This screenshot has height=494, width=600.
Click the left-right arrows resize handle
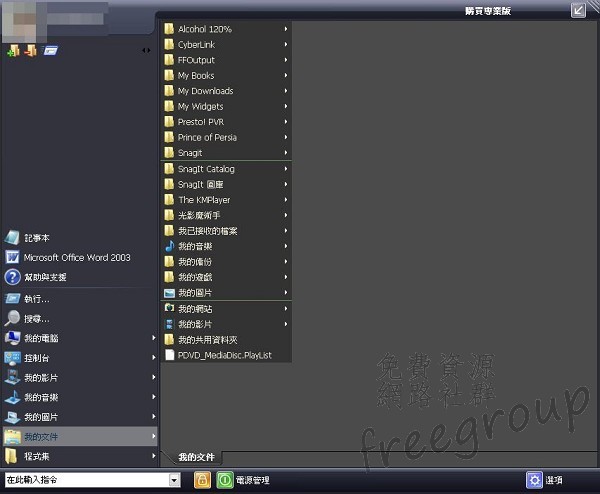click(146, 51)
